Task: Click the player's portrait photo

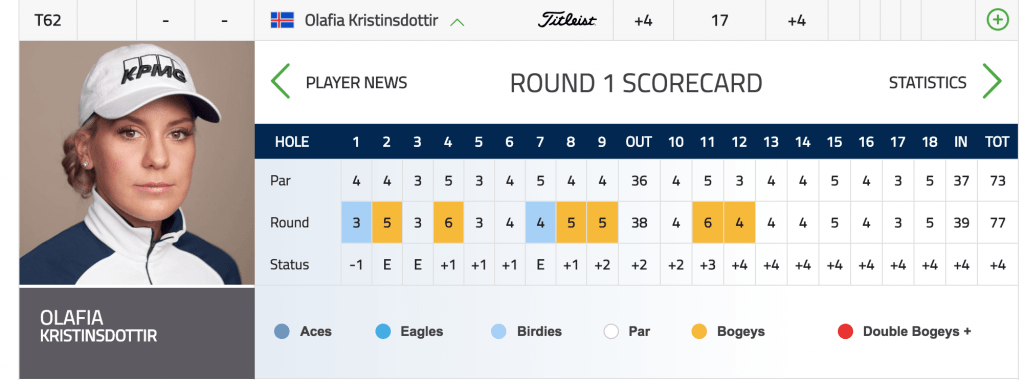Action: (x=137, y=163)
